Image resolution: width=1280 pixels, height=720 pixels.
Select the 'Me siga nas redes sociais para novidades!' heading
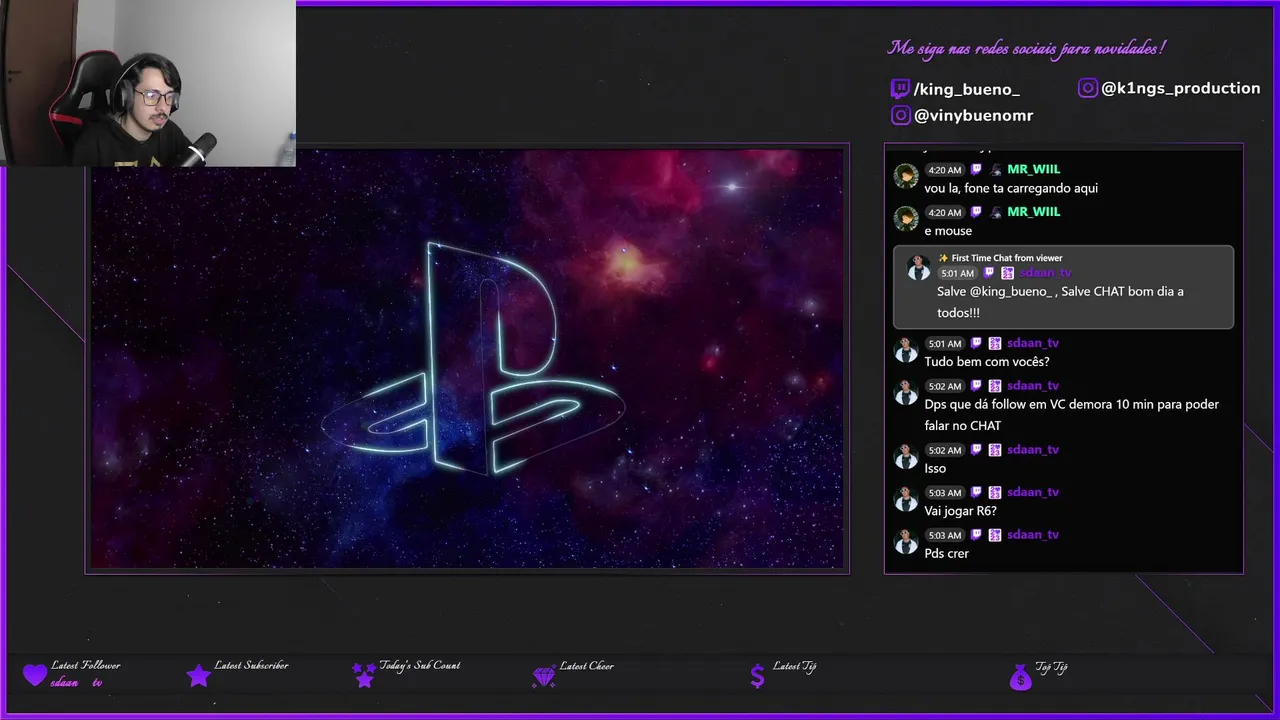coord(1027,48)
